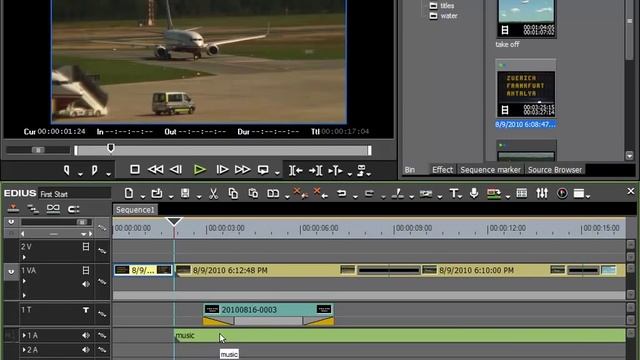Click the Open Project icon

click(x=157, y=193)
